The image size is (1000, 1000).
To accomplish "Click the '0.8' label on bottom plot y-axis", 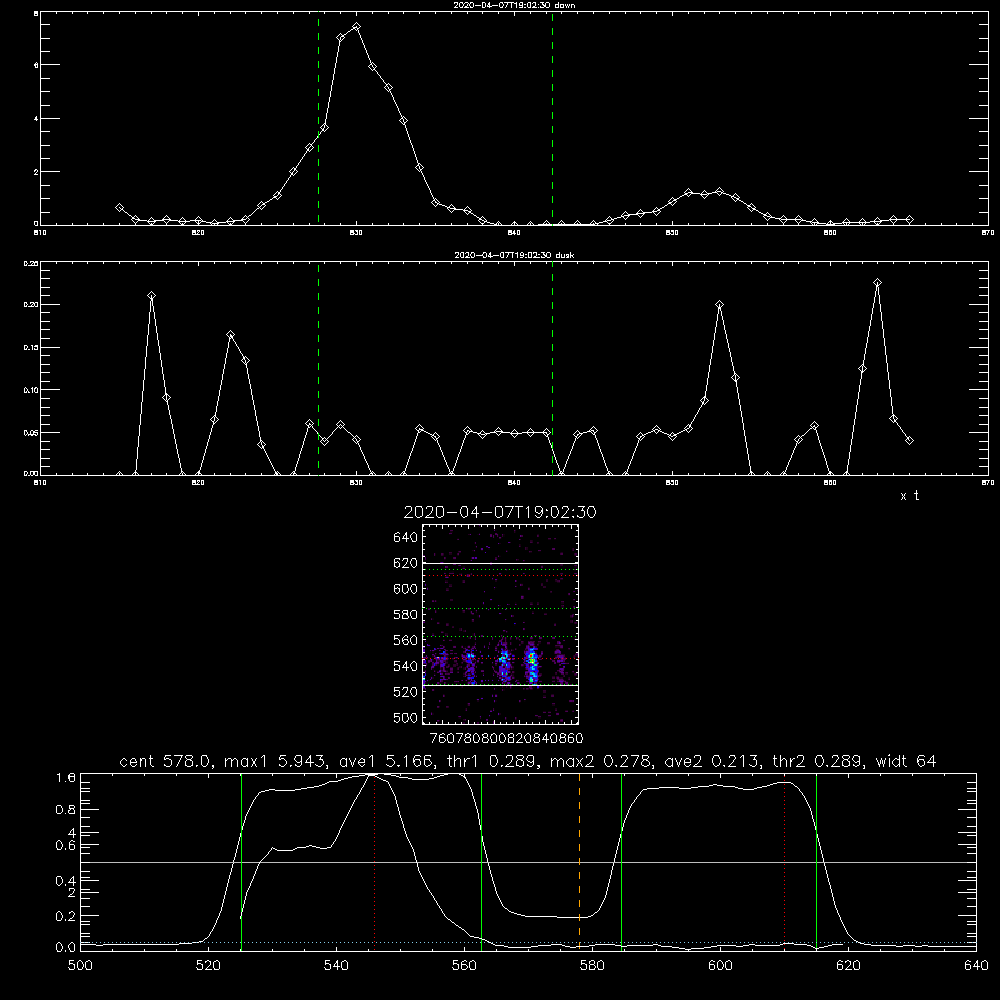I will 66,810.
